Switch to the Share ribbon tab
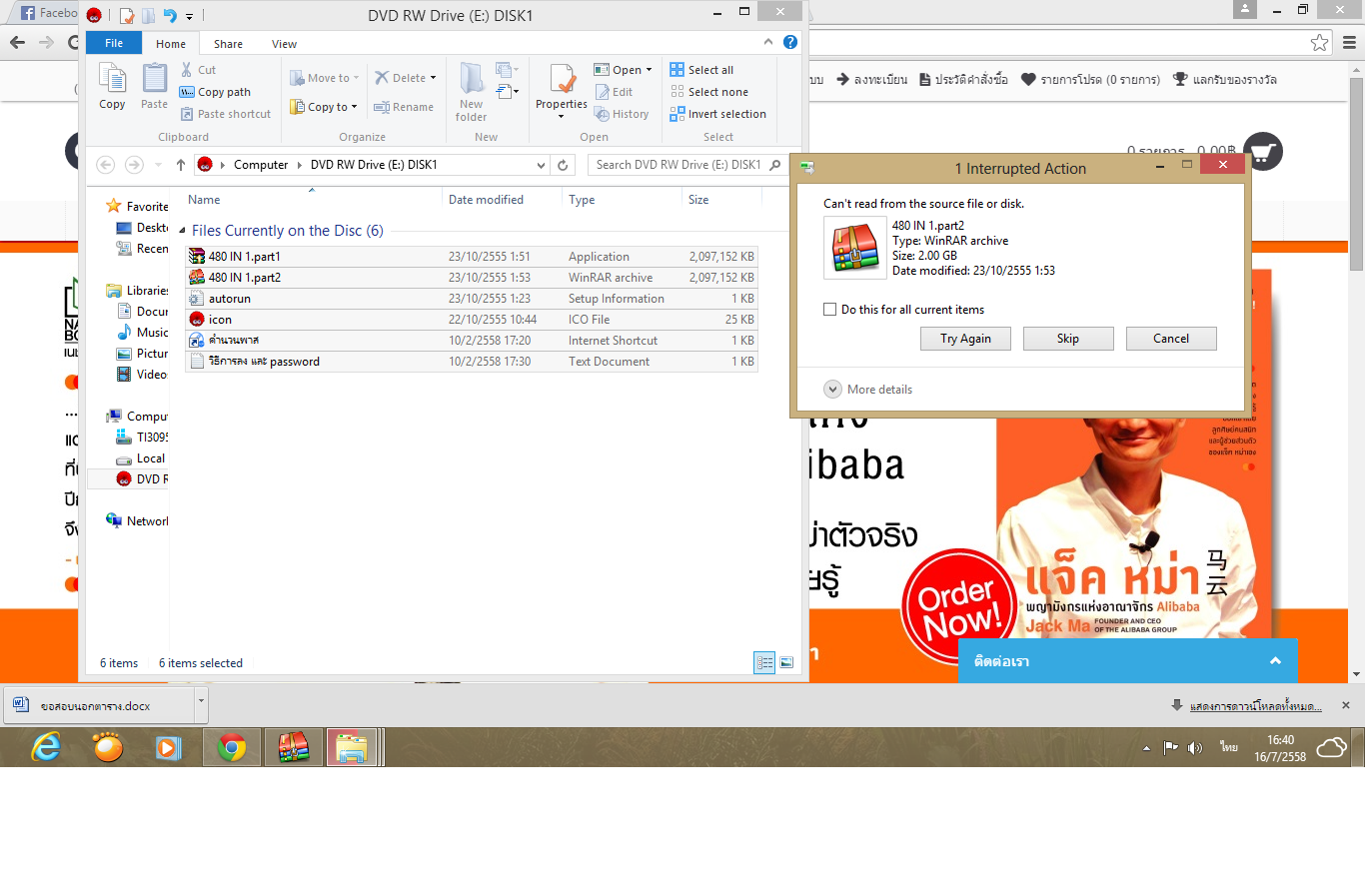The height and width of the screenshot is (896, 1365). coord(228,44)
